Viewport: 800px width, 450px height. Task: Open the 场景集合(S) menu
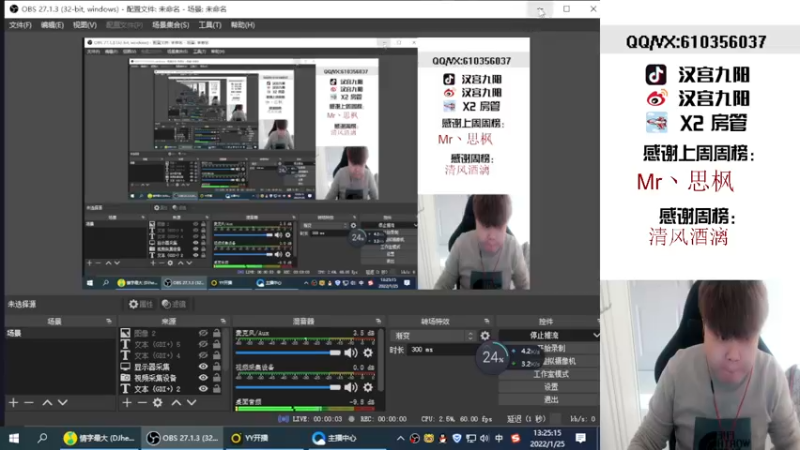170,24
